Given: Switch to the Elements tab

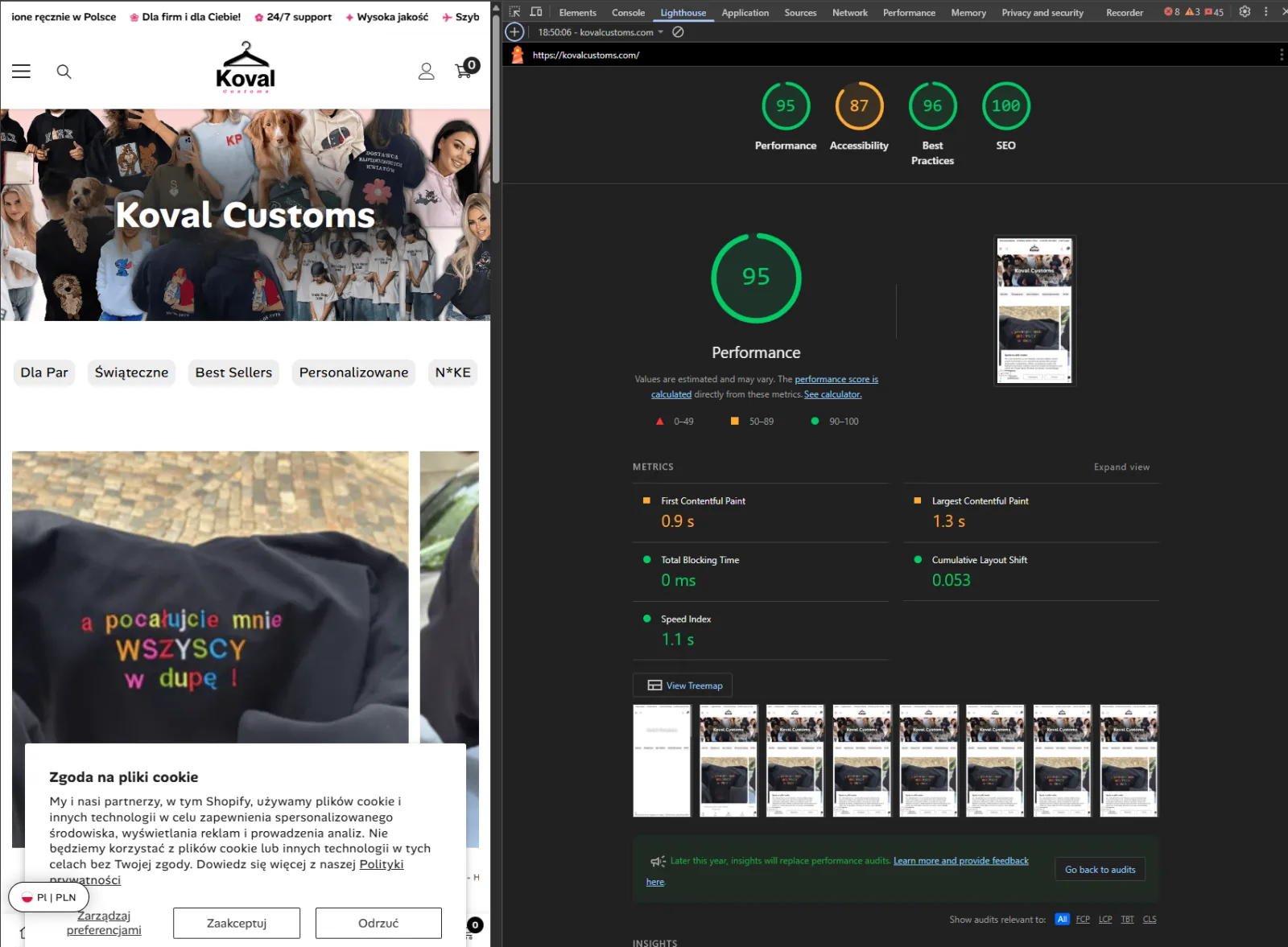Looking at the screenshot, I should pos(578,12).
